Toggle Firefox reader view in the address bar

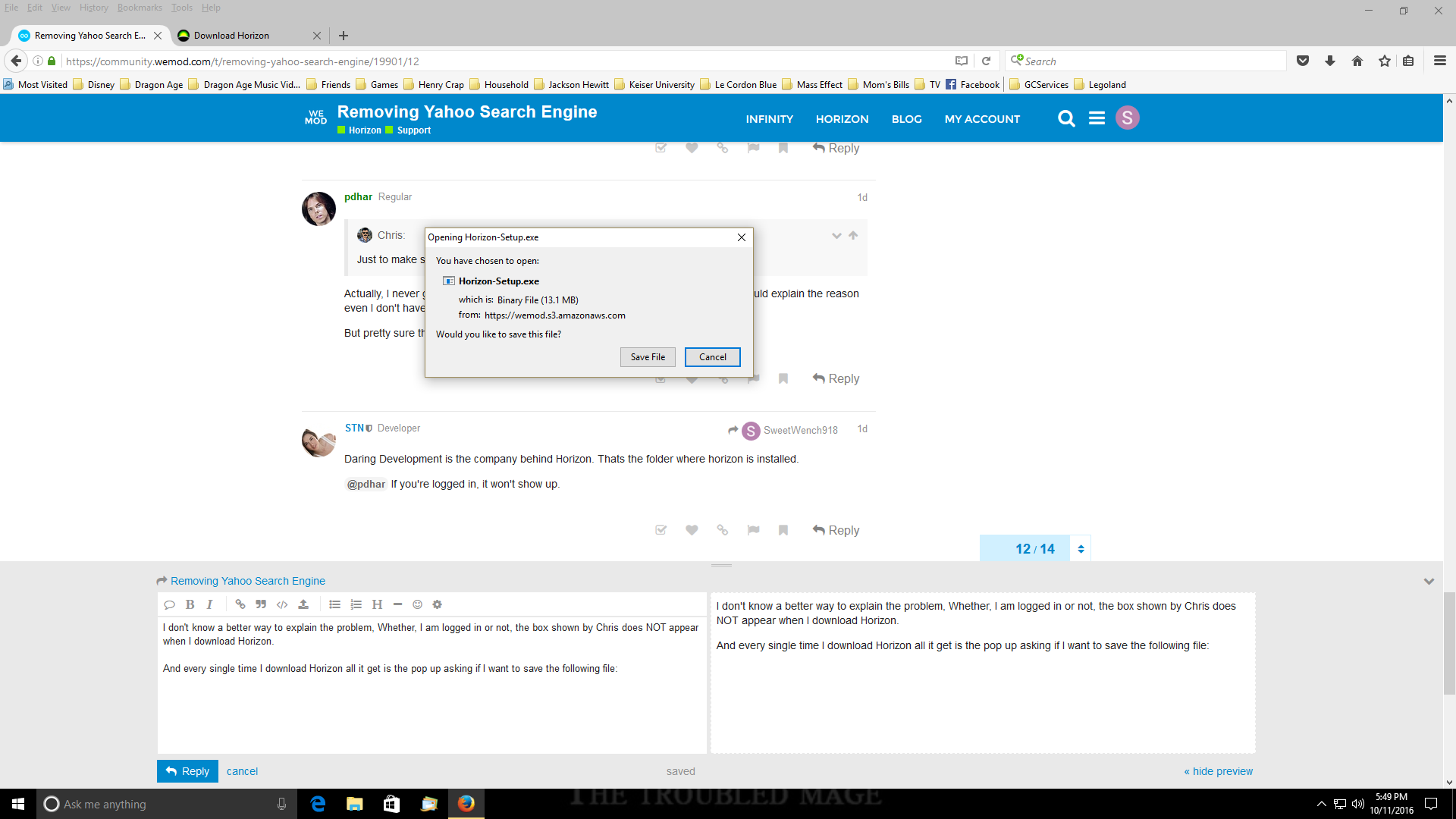[962, 61]
